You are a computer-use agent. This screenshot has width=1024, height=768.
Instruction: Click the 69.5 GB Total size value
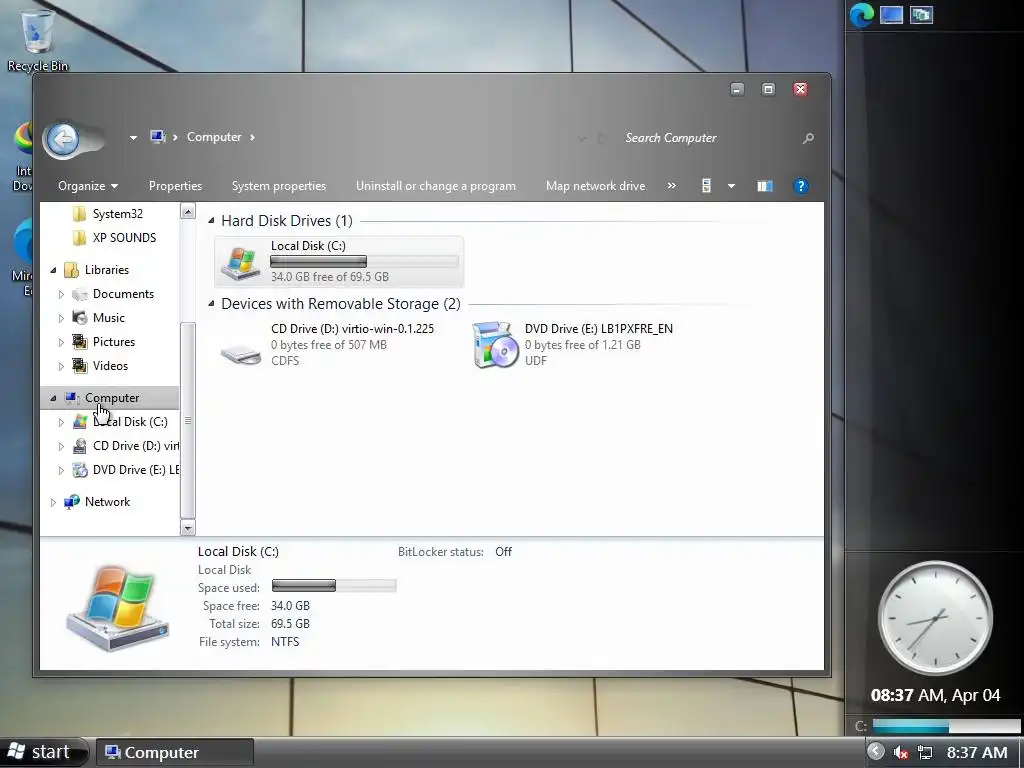290,624
